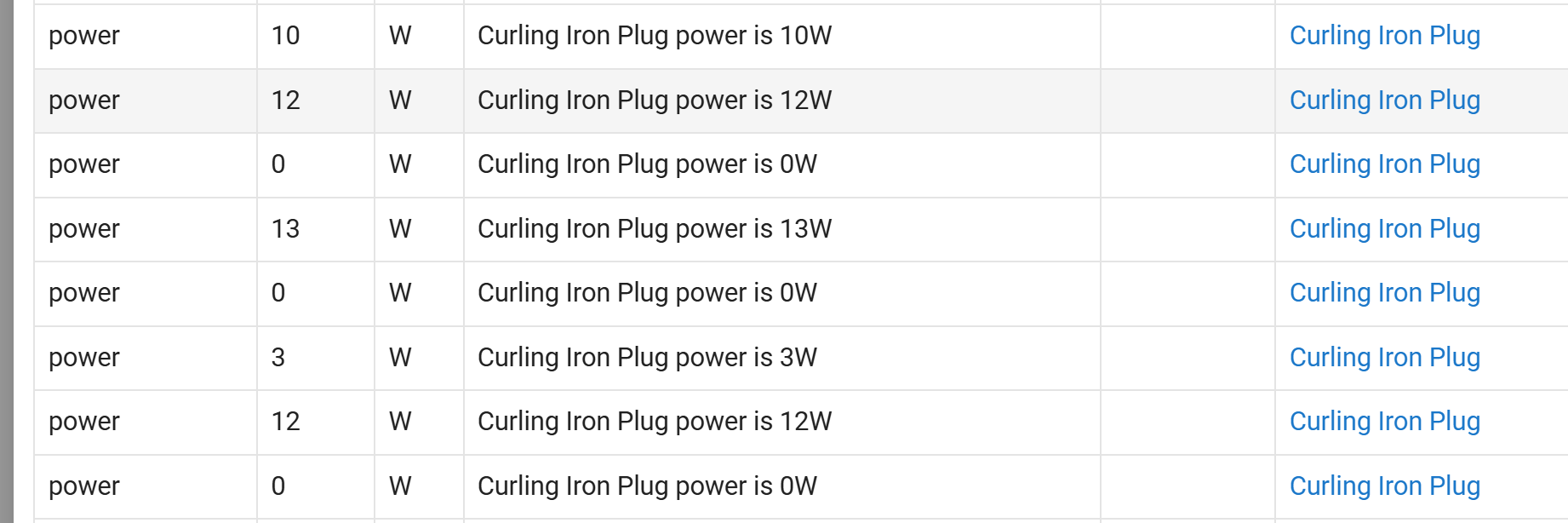Select description "Curling Iron Plug power is 3W"
This screenshot has height=523, width=1568.
tap(647, 358)
